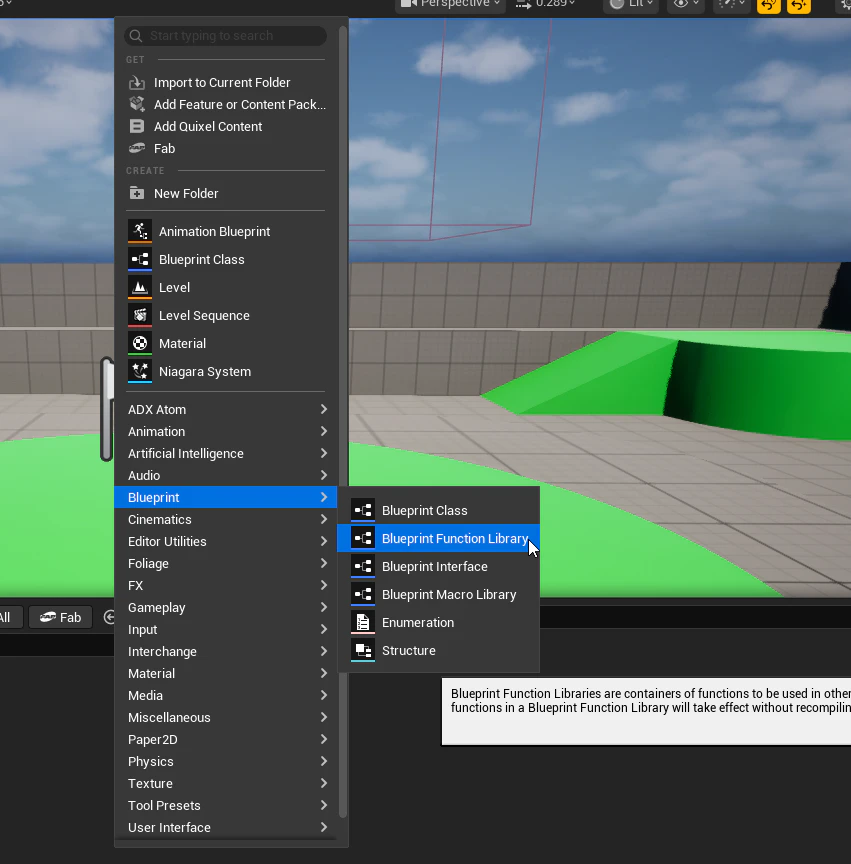Click the Animation Blueprint icon
Image resolution: width=851 pixels, height=864 pixels.
(x=140, y=231)
